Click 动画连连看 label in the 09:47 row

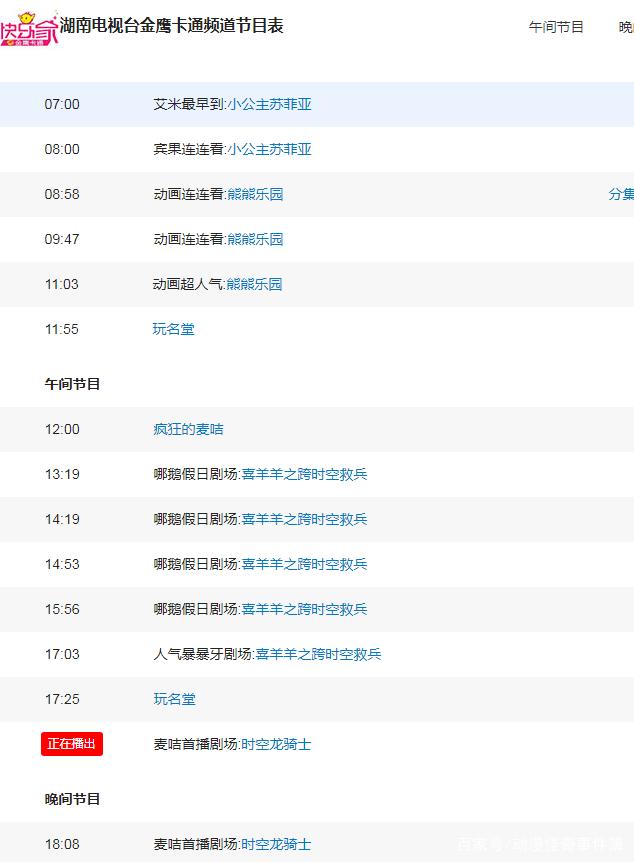[189, 240]
